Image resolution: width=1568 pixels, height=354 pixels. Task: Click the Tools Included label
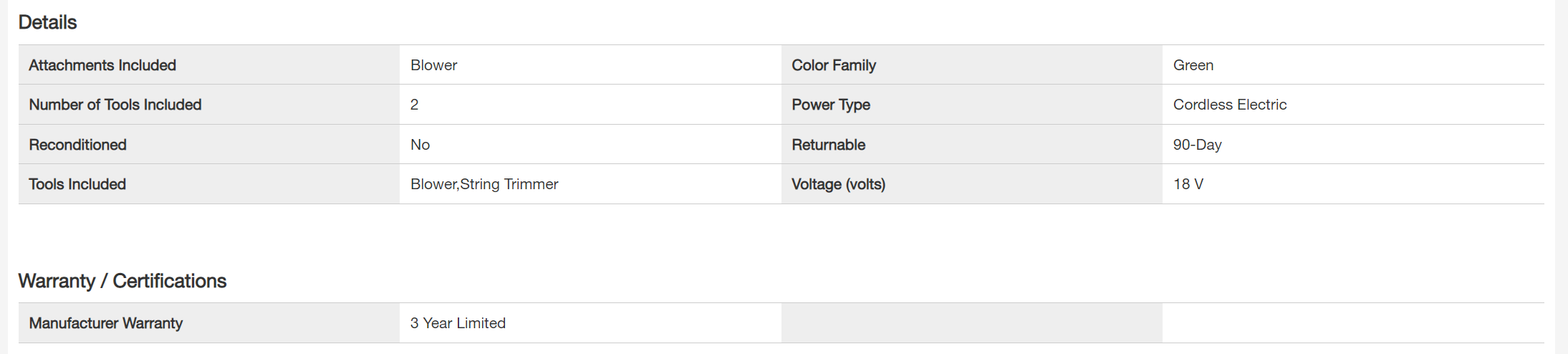click(77, 184)
